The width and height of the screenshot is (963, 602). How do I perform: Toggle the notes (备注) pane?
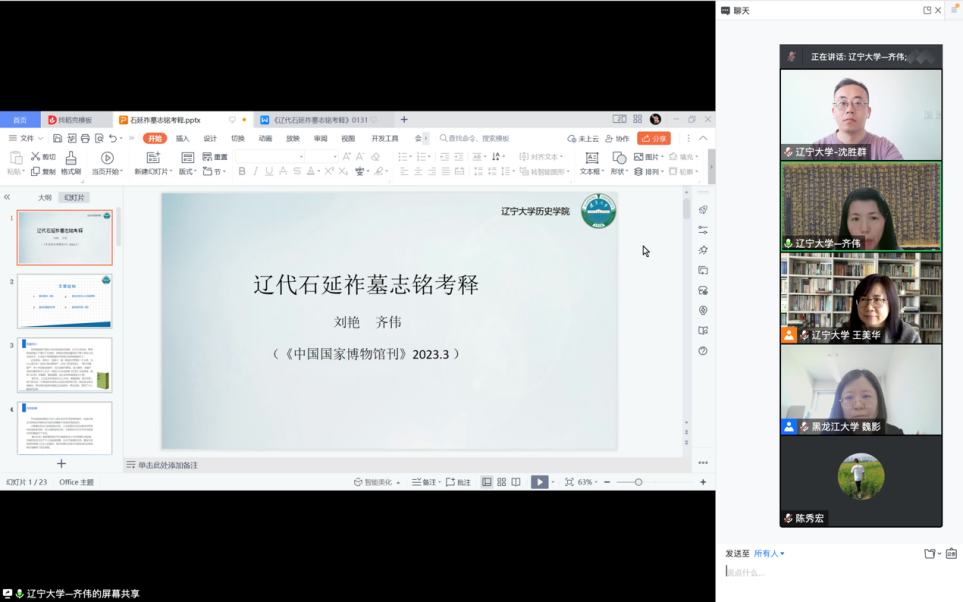[x=424, y=482]
